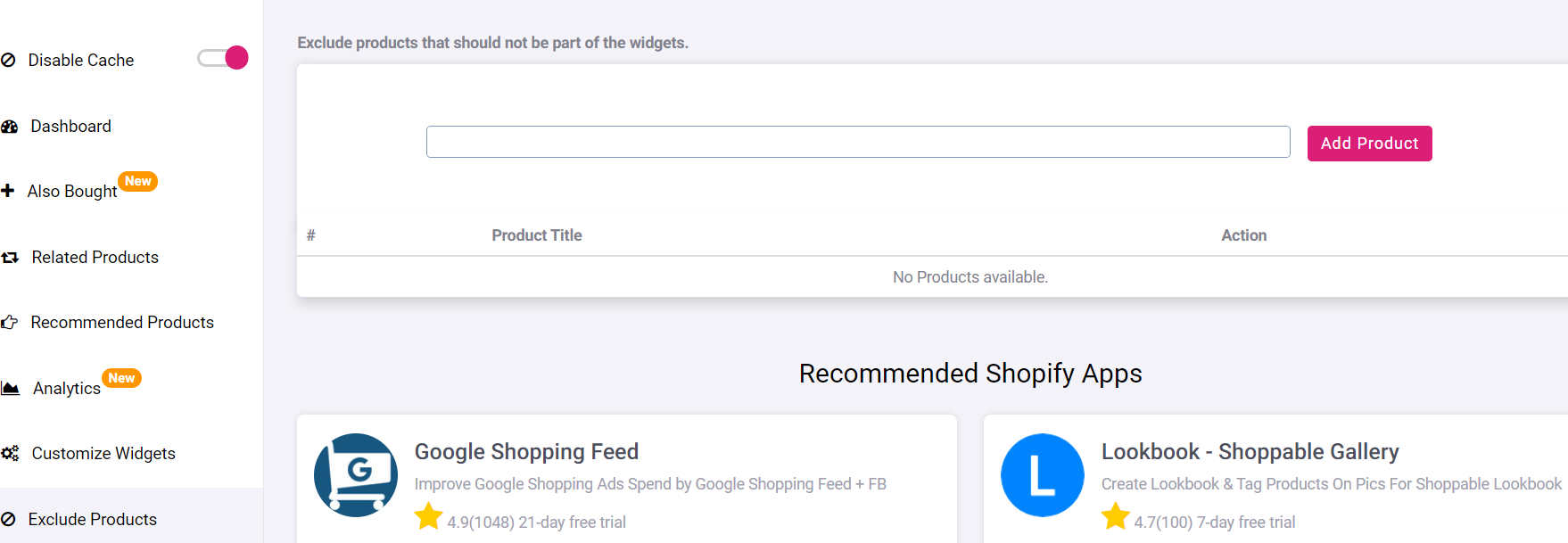The height and width of the screenshot is (543, 1568).
Task: Open the Recommended Products page
Action: point(122,323)
